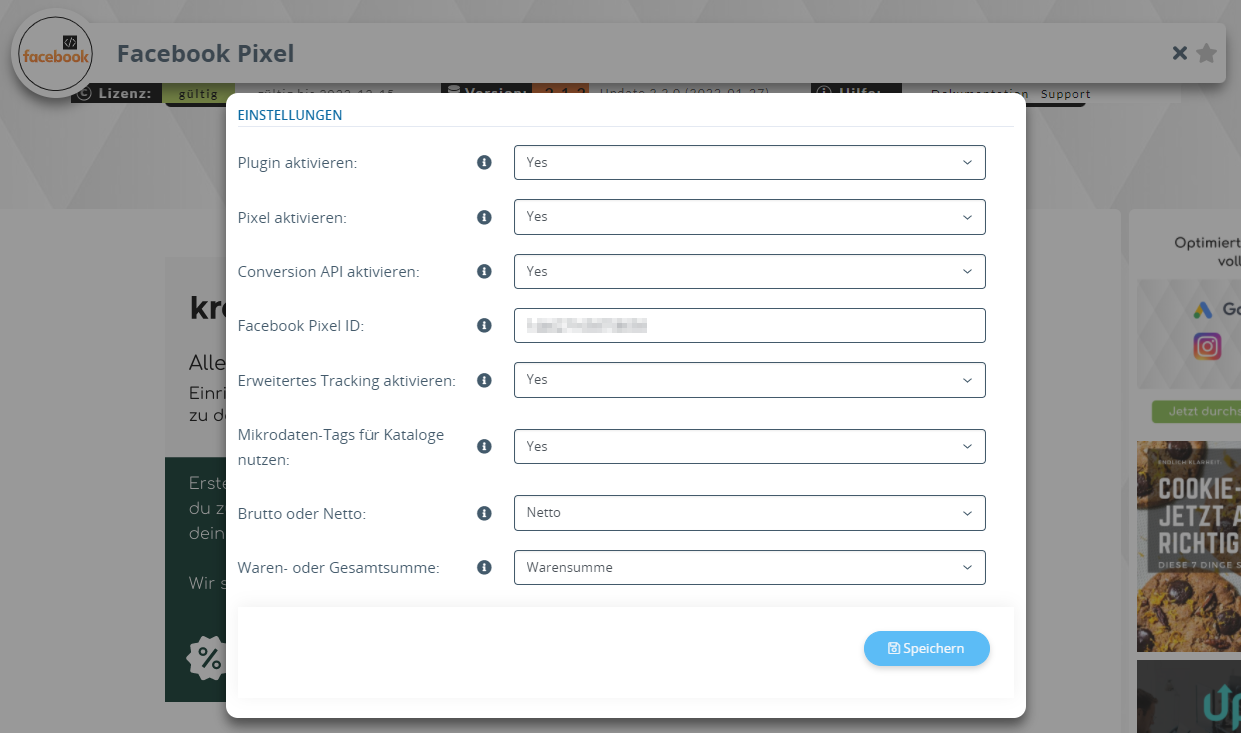Click the info icon beside Brutto oder Netto
1241x733 pixels.
coord(484,513)
